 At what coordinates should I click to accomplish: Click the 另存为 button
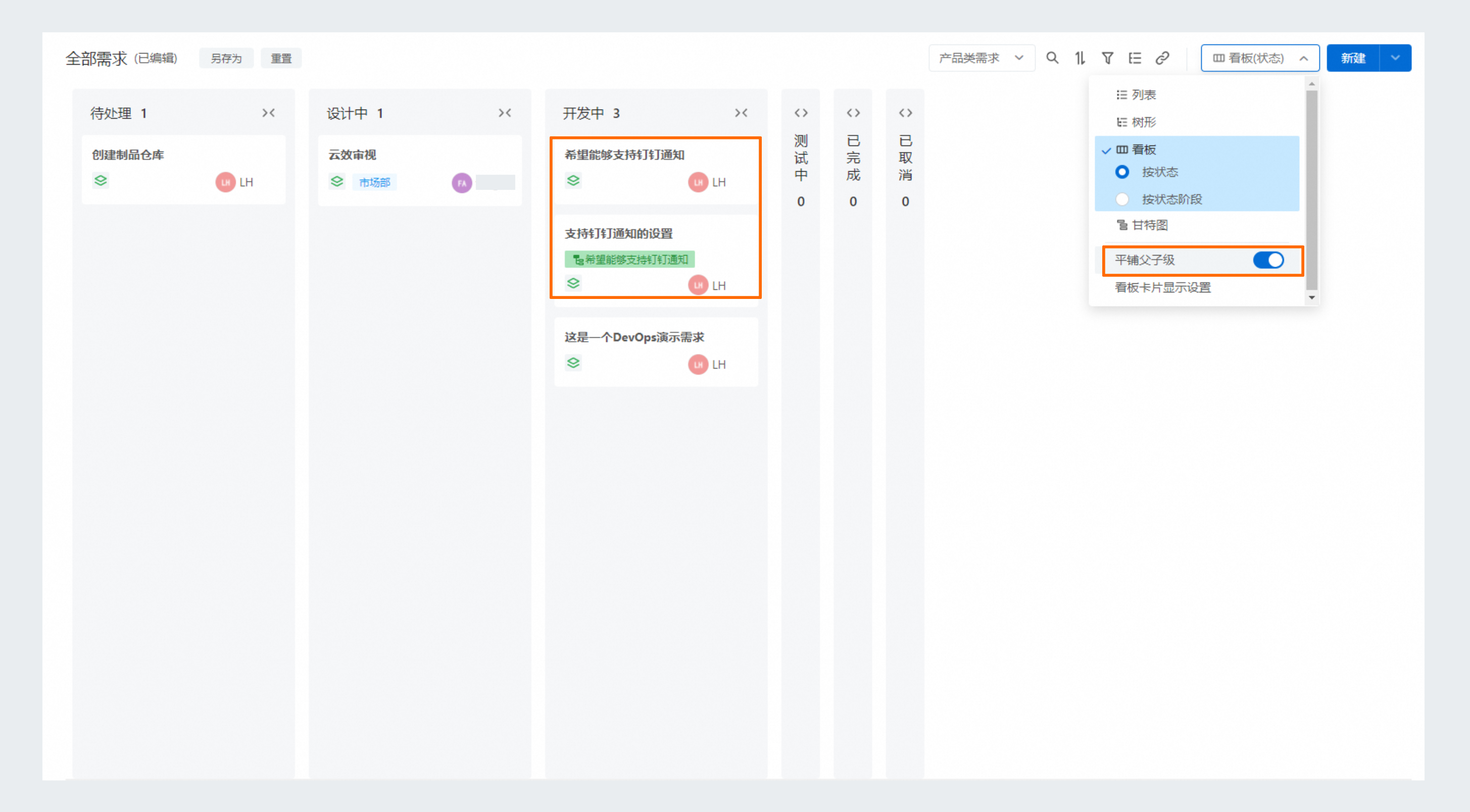point(226,58)
